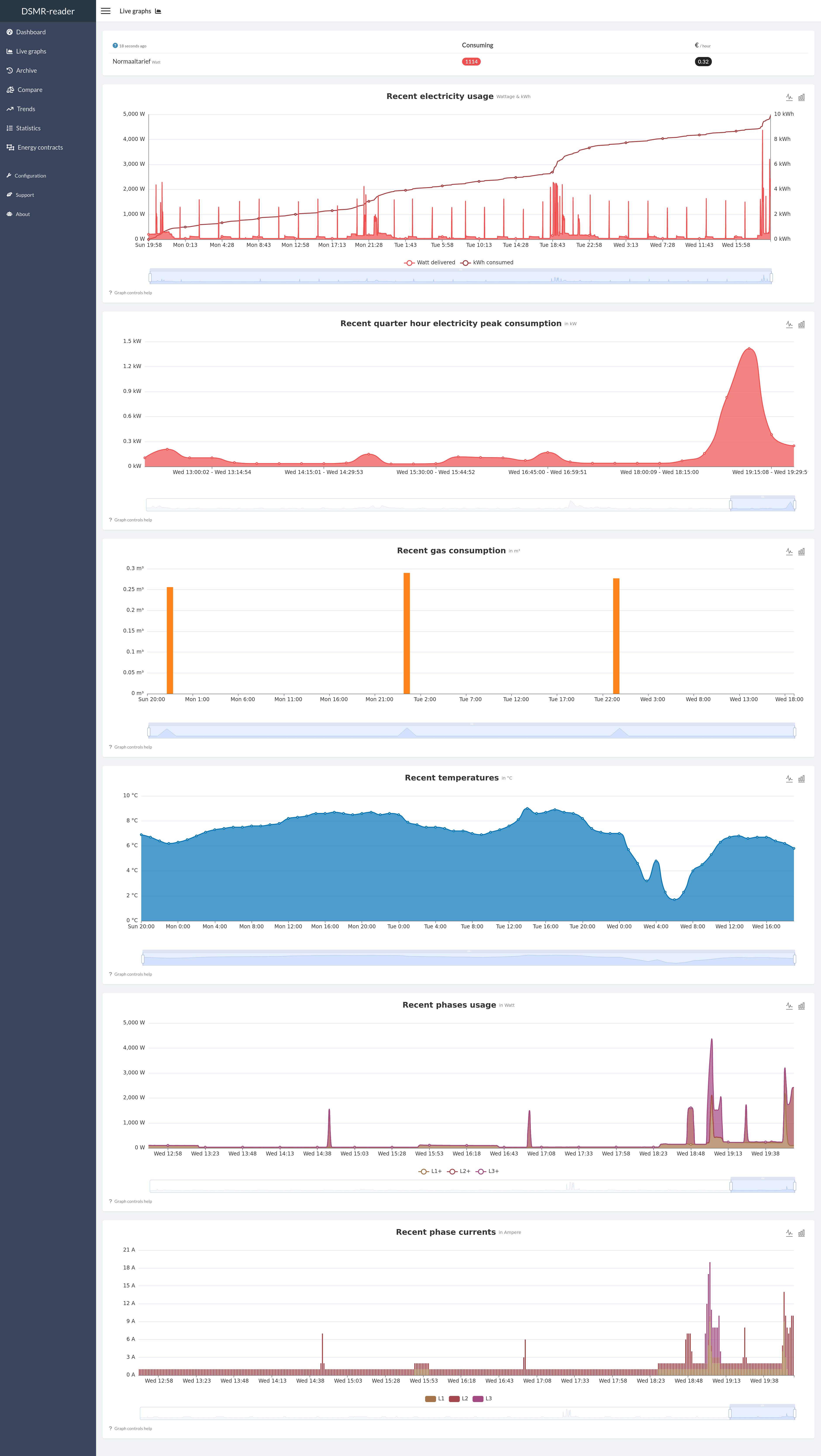The height and width of the screenshot is (1456, 821).
Task: Open 'Graph controls help' under gas consumption chart
Action: click(x=131, y=747)
